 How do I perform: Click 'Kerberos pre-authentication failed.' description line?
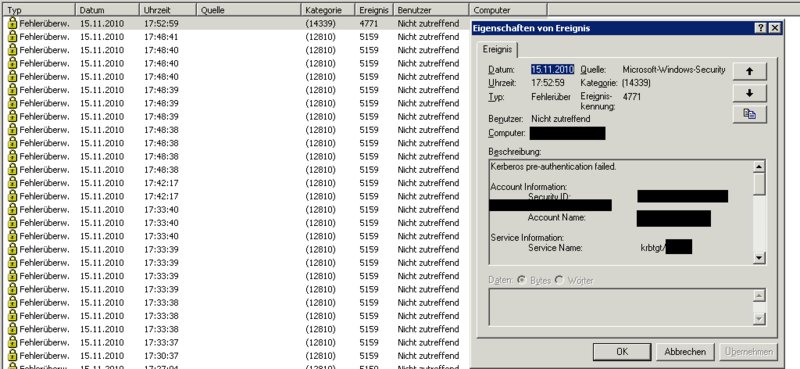pos(553,166)
